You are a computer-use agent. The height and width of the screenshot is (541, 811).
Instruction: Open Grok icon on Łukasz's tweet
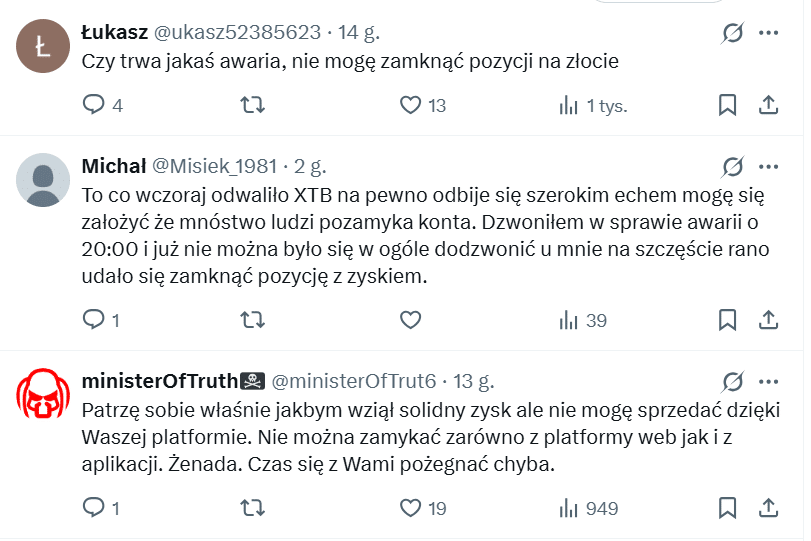[732, 33]
